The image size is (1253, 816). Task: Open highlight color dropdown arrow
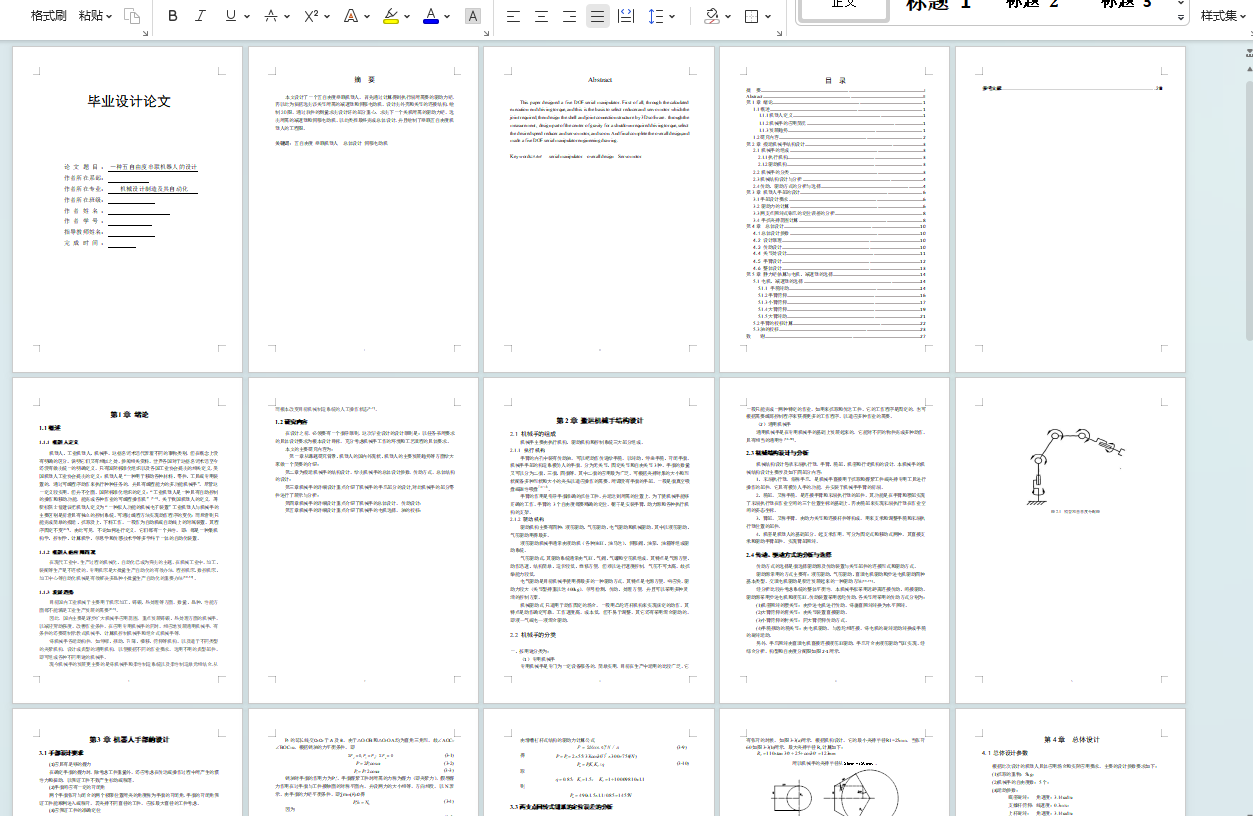coord(407,16)
